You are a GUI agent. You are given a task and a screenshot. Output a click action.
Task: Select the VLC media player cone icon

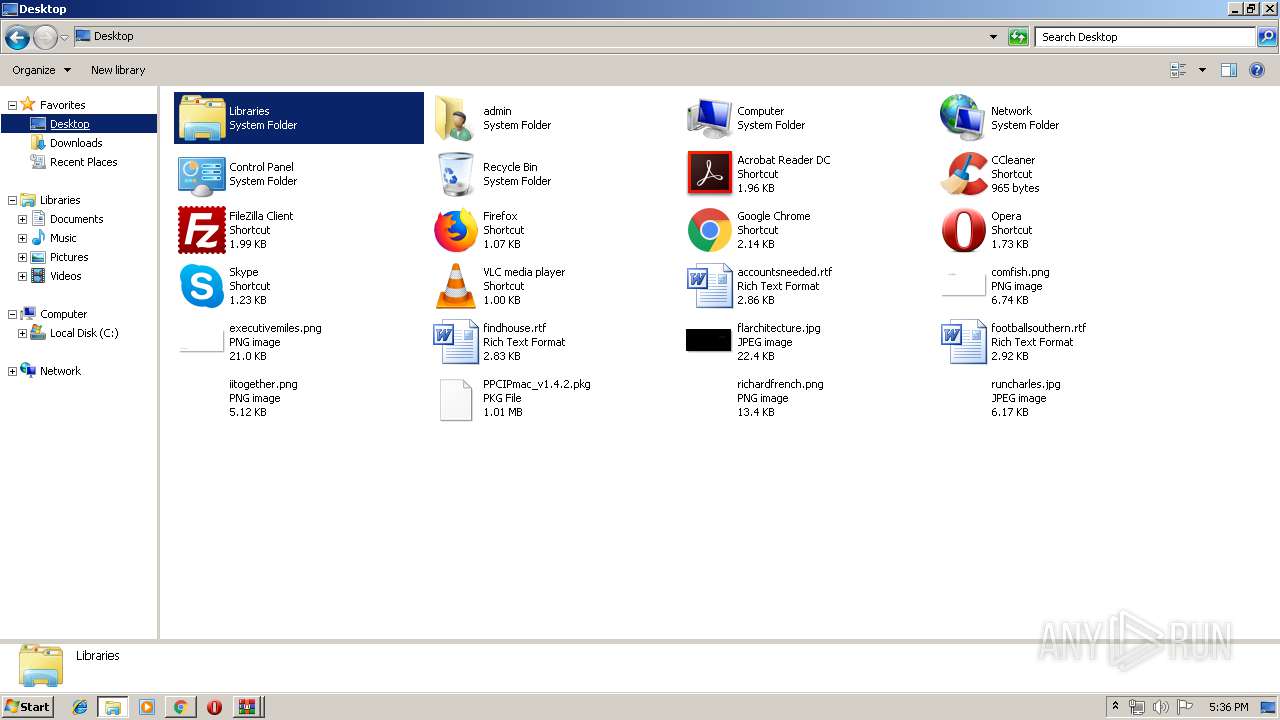455,286
